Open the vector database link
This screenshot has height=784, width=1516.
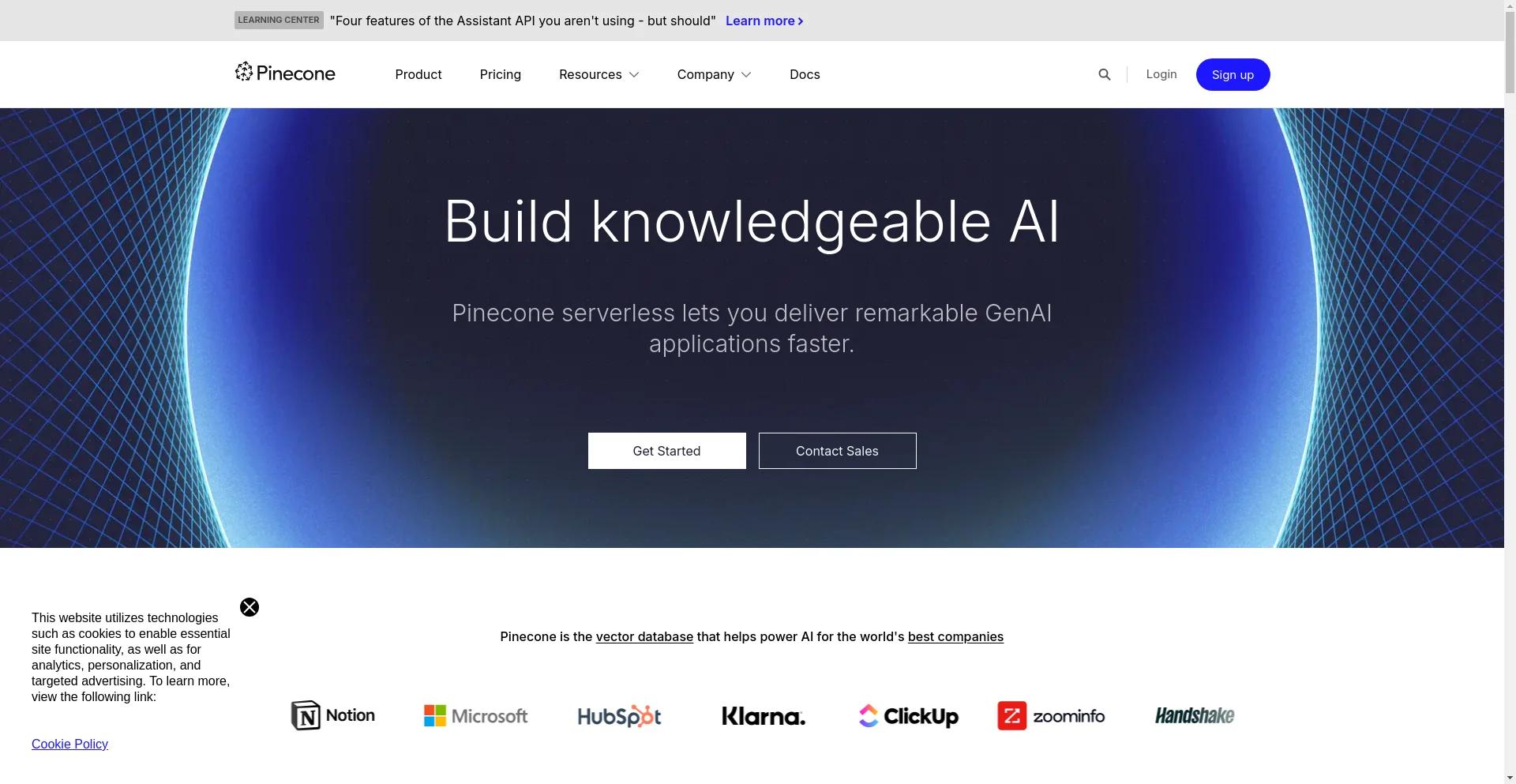click(x=644, y=636)
